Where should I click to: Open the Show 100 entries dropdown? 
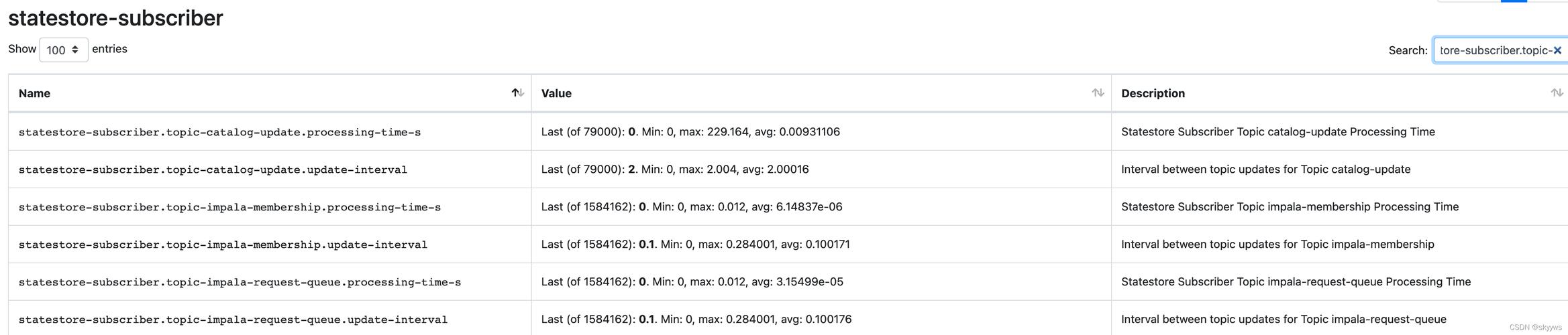click(x=63, y=50)
